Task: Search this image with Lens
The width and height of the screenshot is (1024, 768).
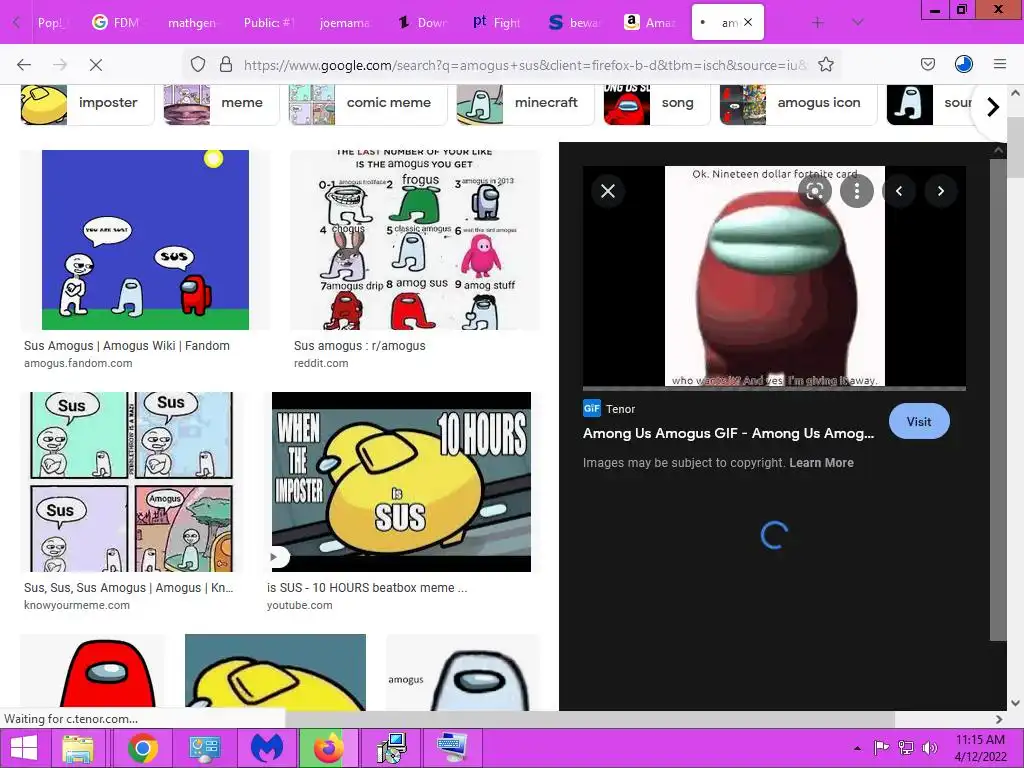Action: pos(815,191)
